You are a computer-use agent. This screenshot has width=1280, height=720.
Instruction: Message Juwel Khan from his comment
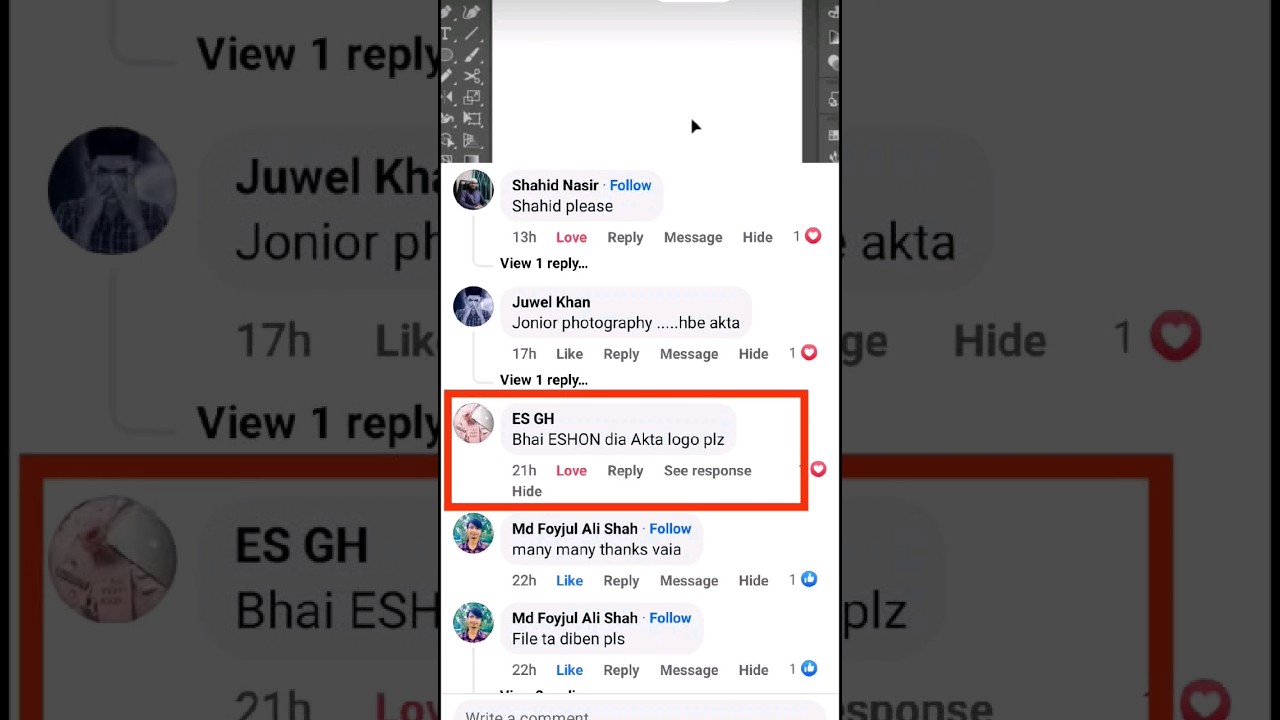tap(689, 354)
